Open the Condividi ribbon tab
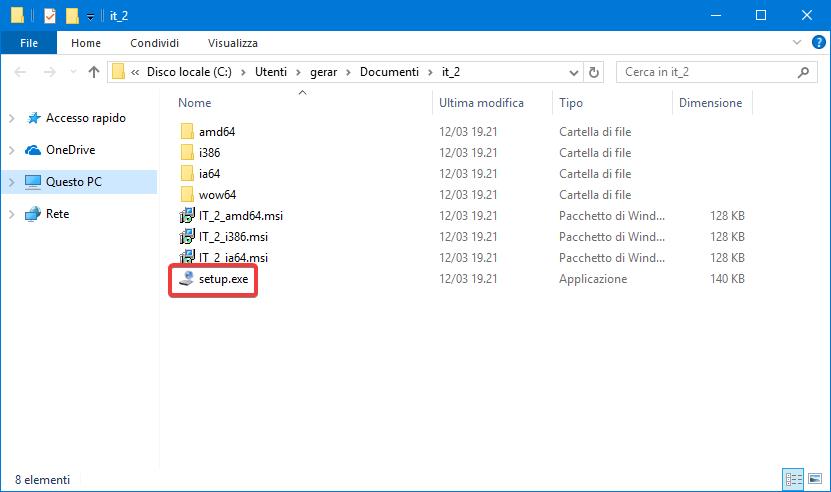Viewport: 831px width, 492px height. point(154,43)
